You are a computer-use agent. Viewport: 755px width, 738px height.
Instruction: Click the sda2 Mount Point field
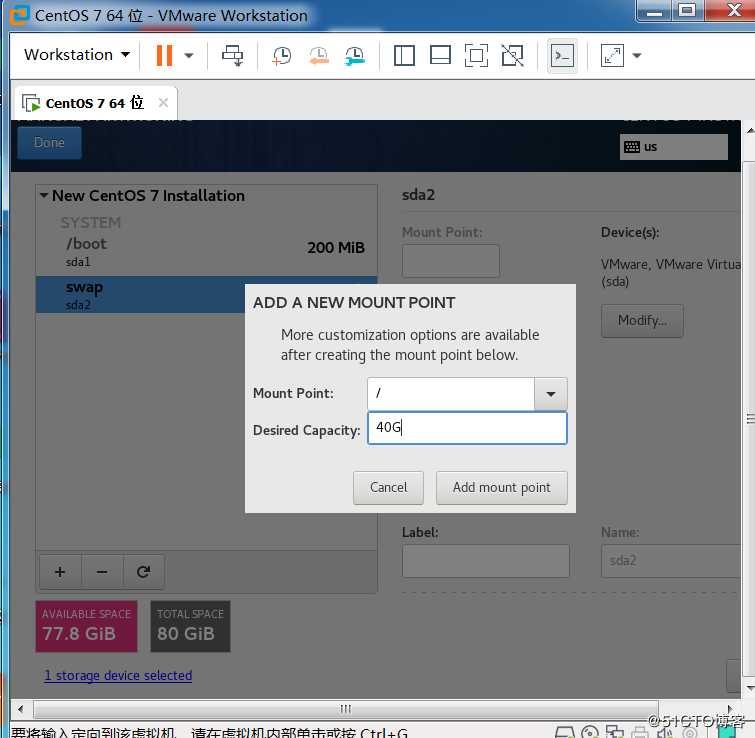[451, 261]
